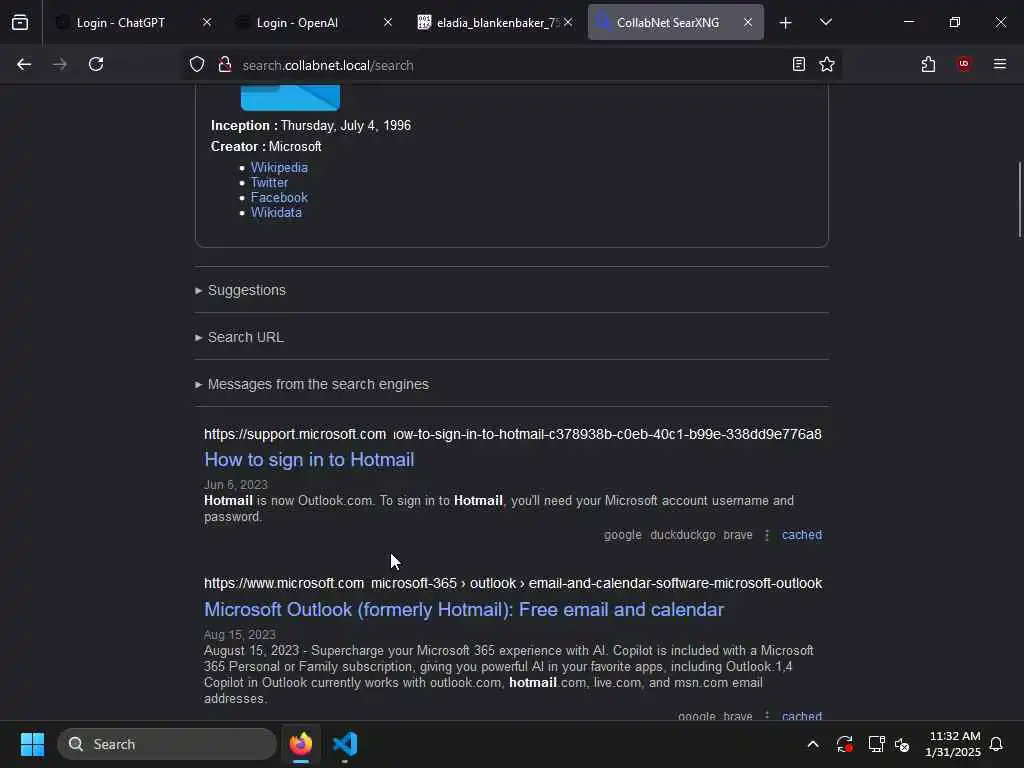Open the Windows Start menu
This screenshot has width=1024, height=768.
coord(32,744)
